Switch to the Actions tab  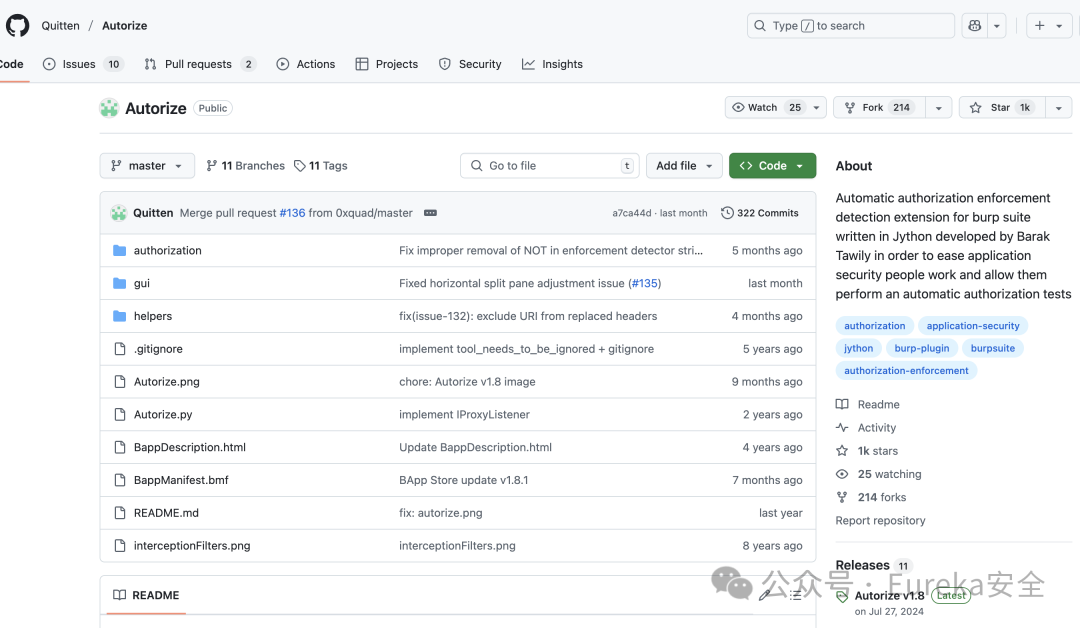coord(306,64)
